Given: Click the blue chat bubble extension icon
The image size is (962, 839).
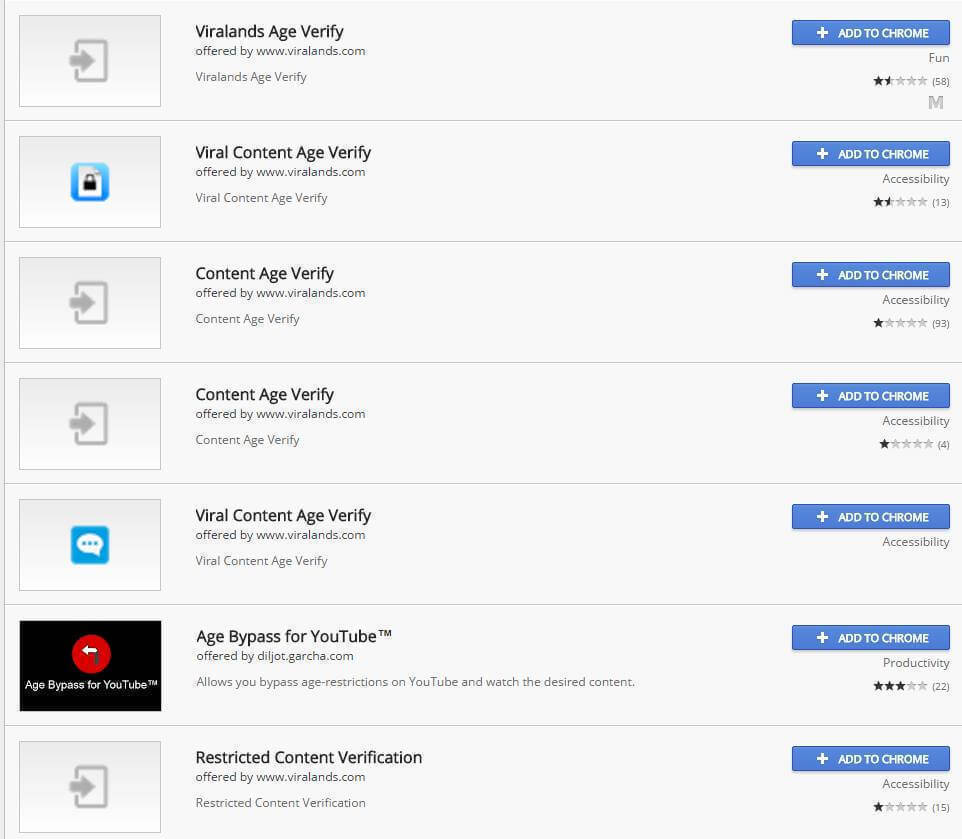Looking at the screenshot, I should (90, 545).
